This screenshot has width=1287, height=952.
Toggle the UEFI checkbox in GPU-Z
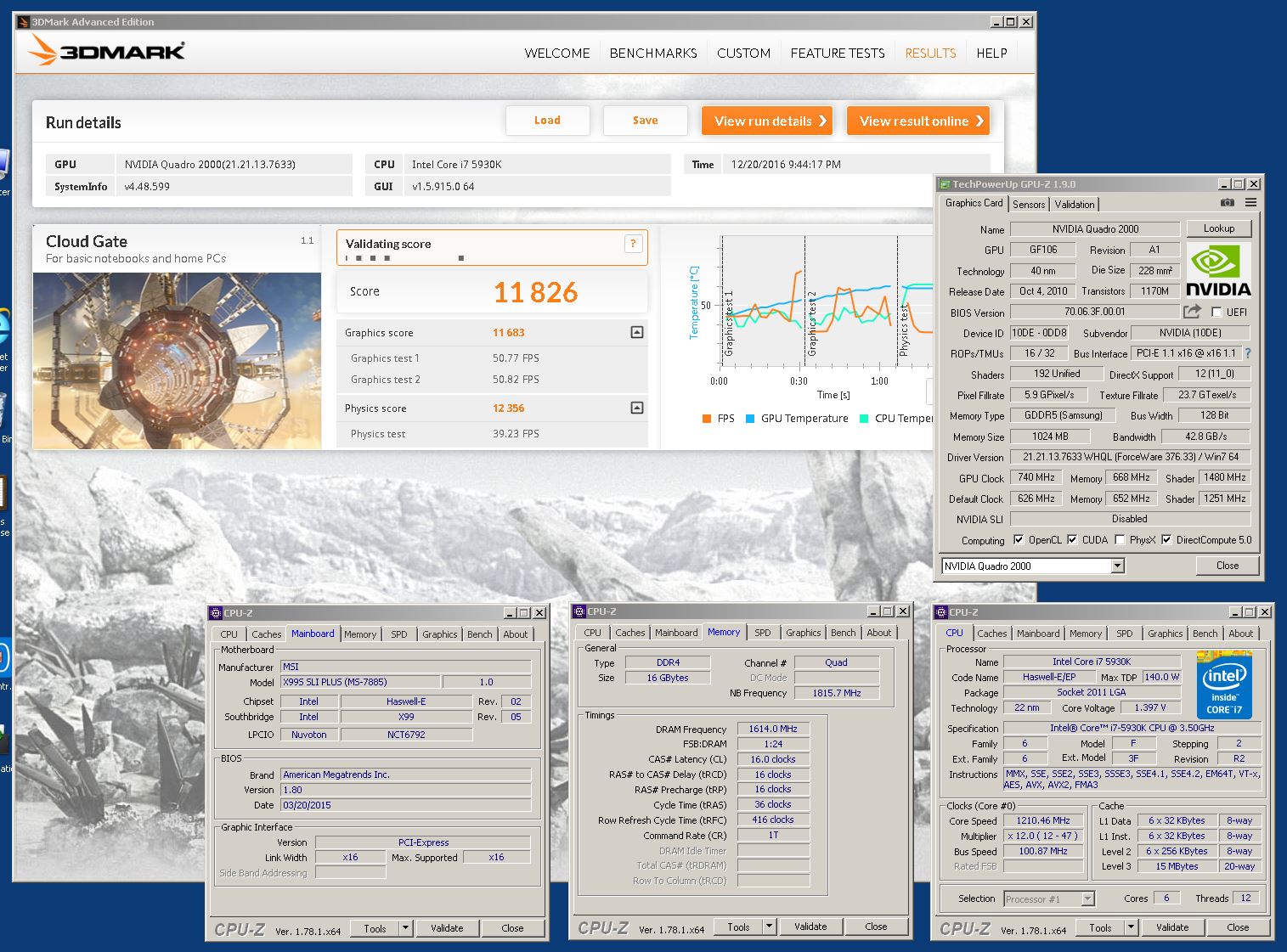coord(1216,312)
